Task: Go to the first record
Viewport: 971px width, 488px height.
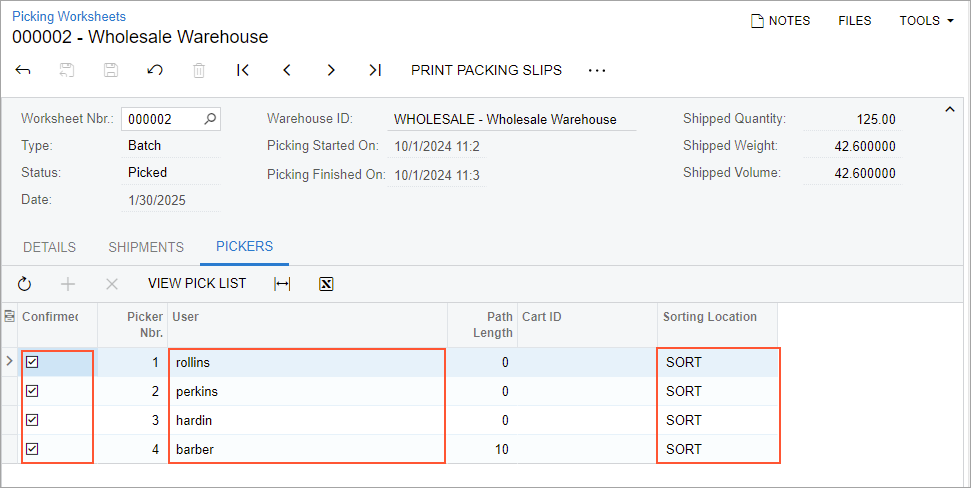Action: tap(243, 70)
